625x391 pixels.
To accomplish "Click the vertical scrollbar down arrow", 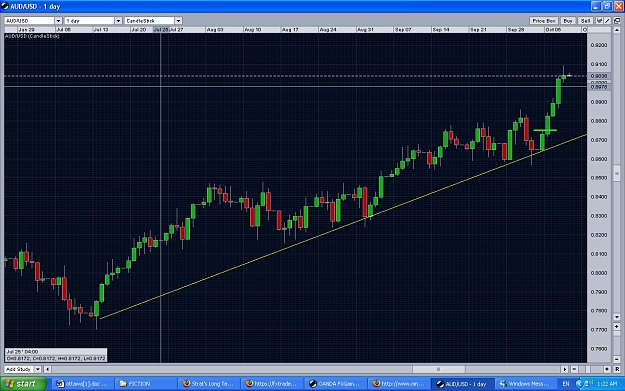I will click(617, 317).
